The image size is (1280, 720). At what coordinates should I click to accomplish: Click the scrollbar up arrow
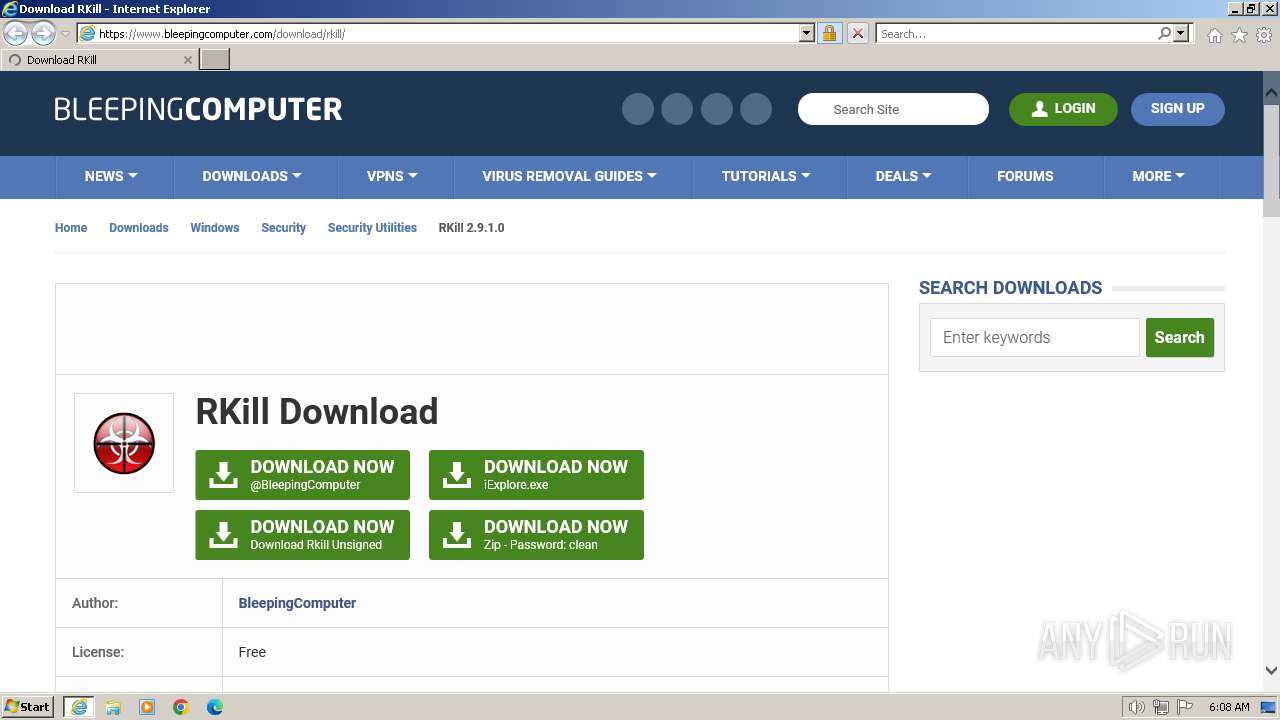coord(1271,92)
